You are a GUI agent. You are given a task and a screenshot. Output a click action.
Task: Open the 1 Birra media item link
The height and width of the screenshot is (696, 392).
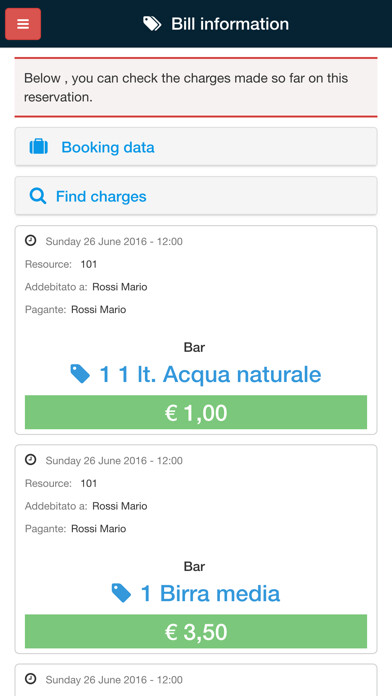[x=210, y=593]
